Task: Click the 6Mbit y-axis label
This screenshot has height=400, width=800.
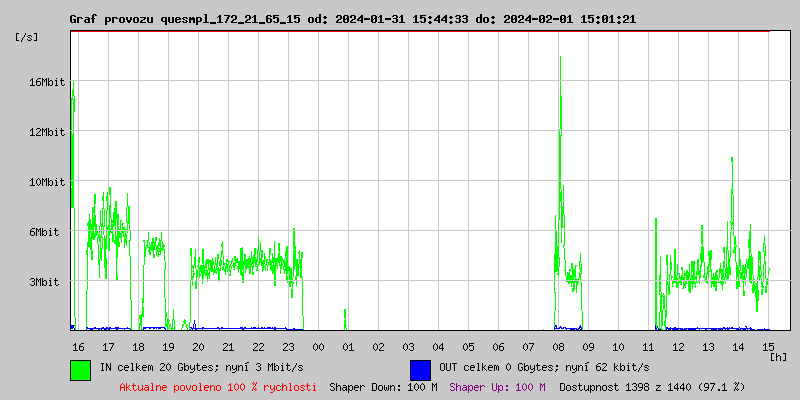Action: (x=44, y=232)
